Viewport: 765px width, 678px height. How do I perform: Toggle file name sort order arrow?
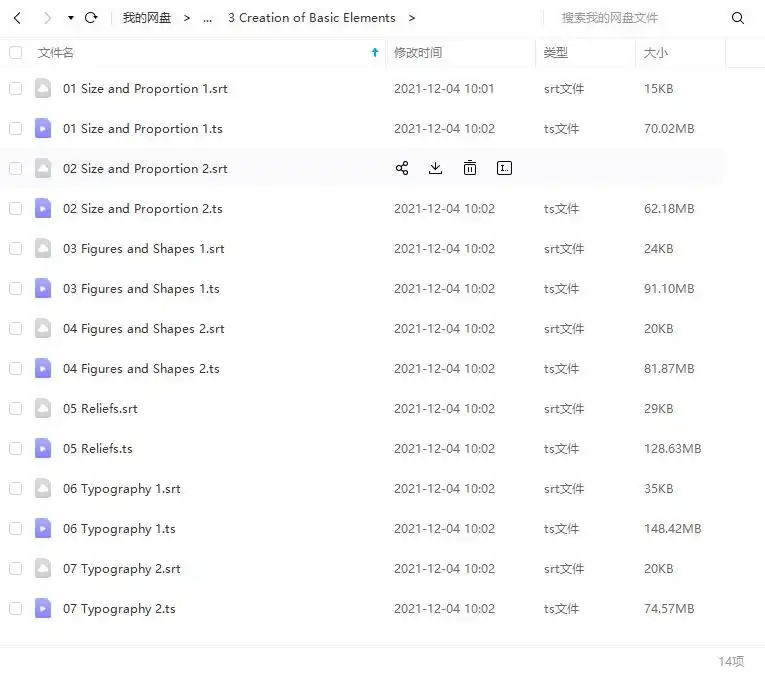click(x=375, y=52)
